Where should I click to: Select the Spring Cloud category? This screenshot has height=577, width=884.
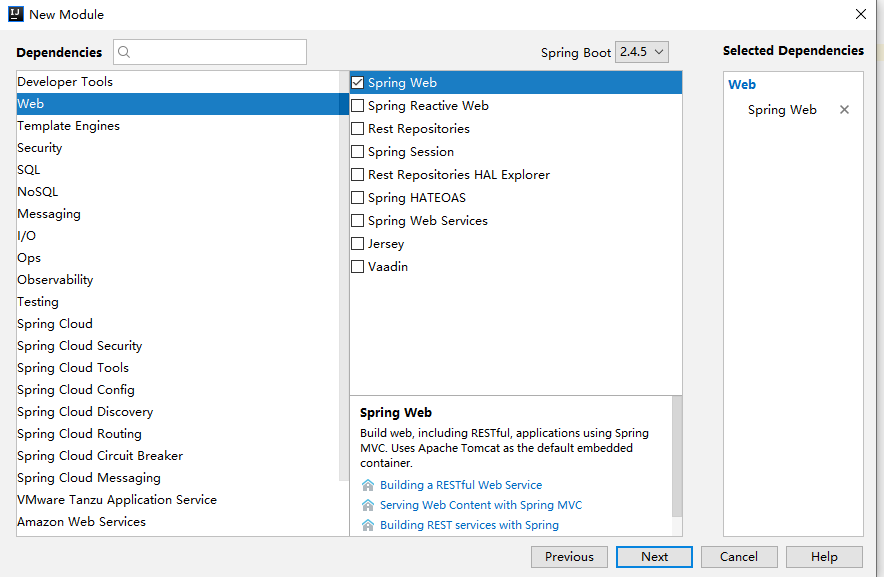pyautogui.click(x=178, y=324)
